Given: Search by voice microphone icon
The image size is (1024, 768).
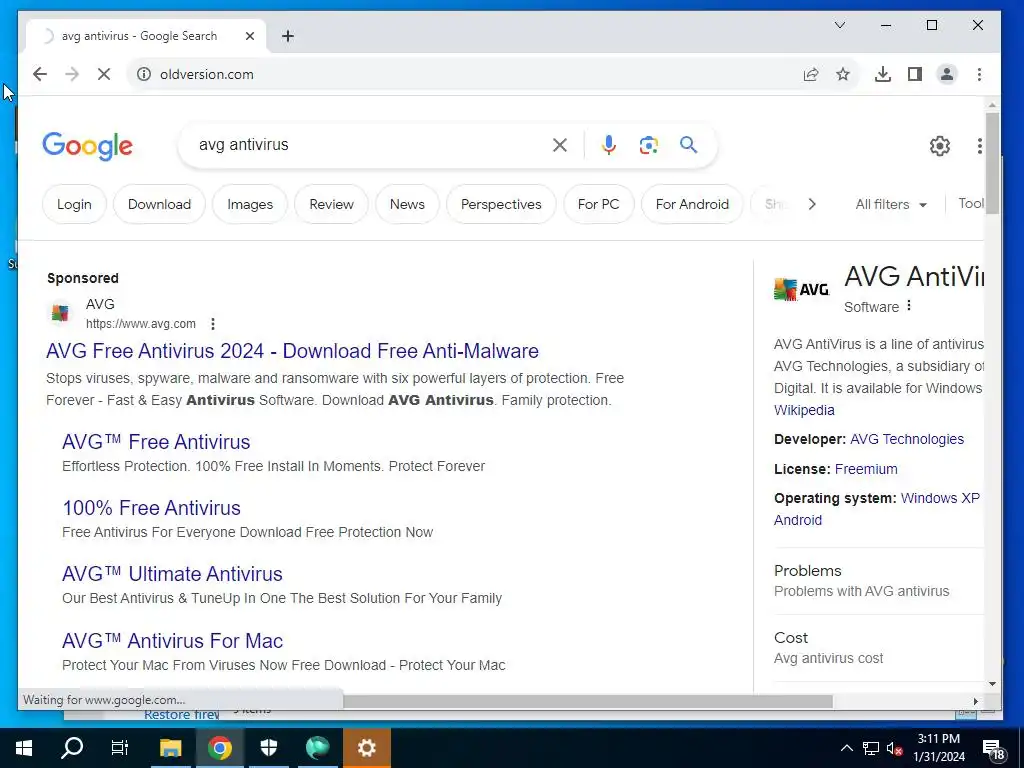Looking at the screenshot, I should point(609,145).
